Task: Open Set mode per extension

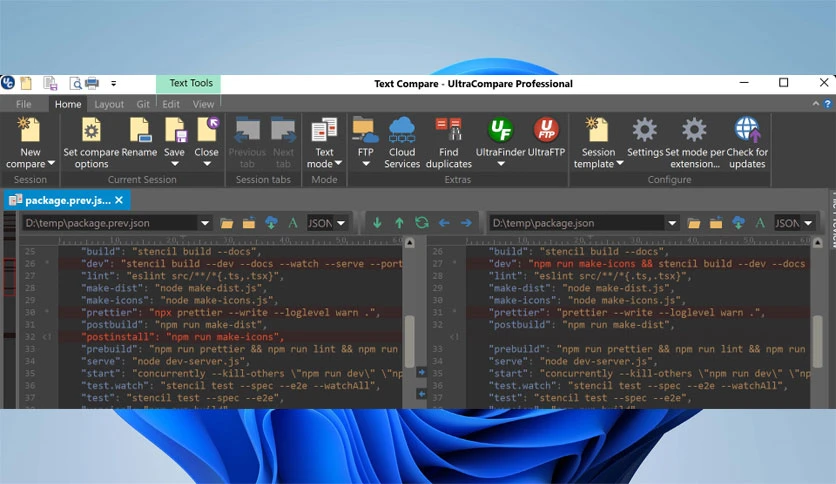Action: click(x=695, y=143)
